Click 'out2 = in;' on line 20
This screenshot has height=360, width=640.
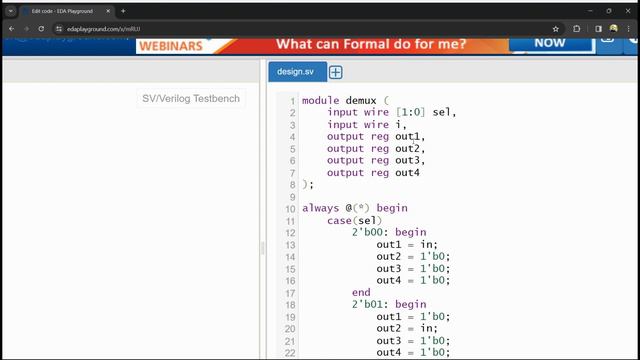[x=407, y=328]
